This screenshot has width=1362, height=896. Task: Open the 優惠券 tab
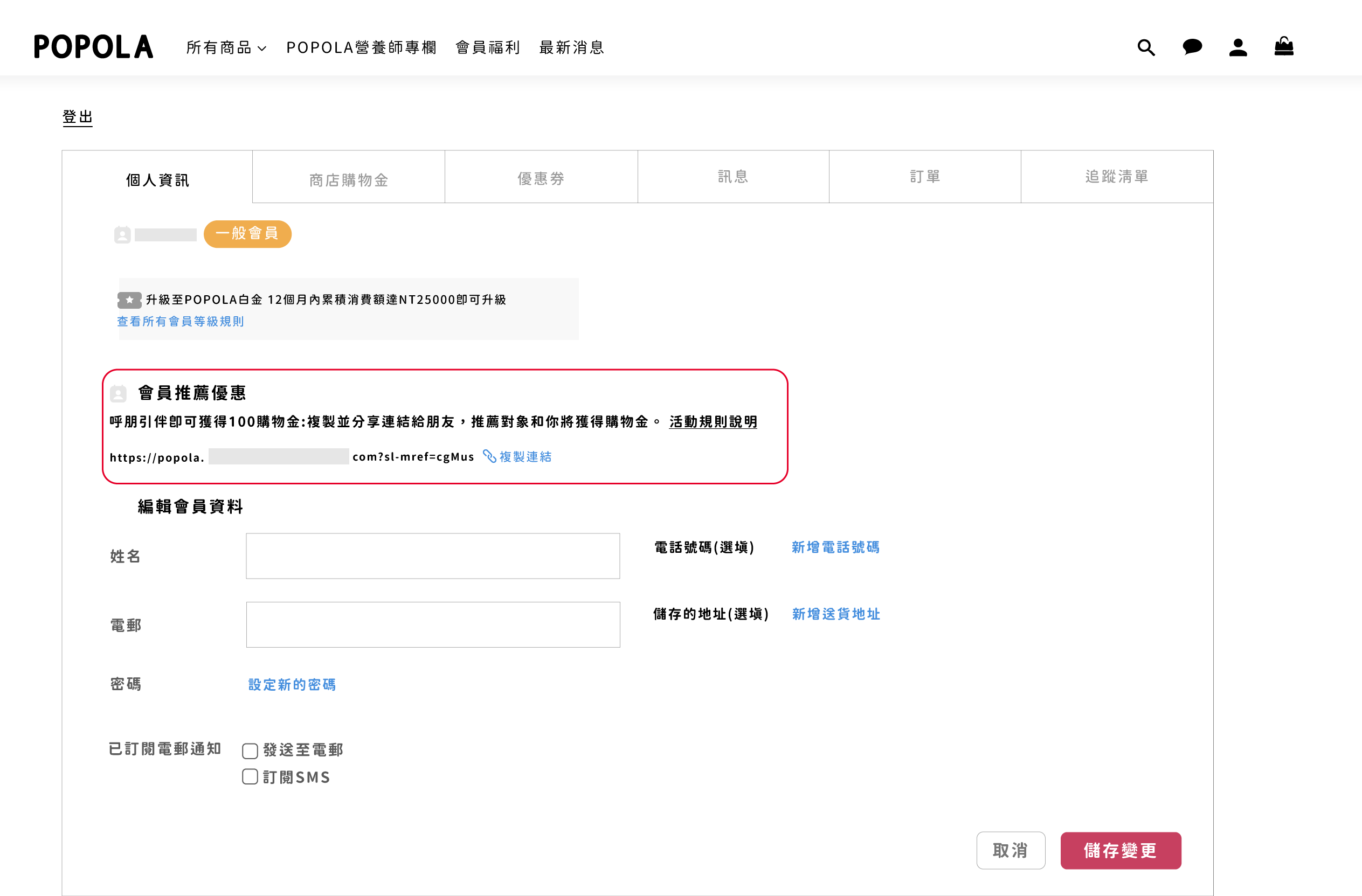pyautogui.click(x=541, y=178)
